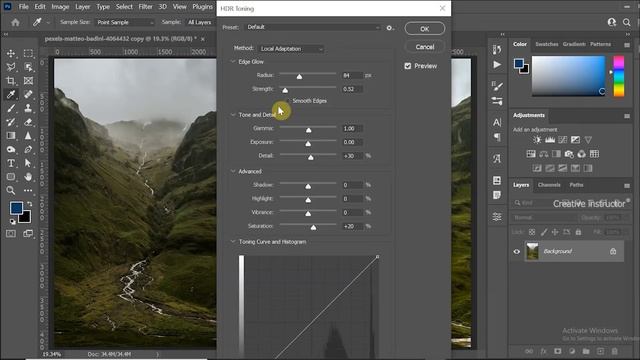
Task: Select the Gradient tool
Action: click(11, 136)
